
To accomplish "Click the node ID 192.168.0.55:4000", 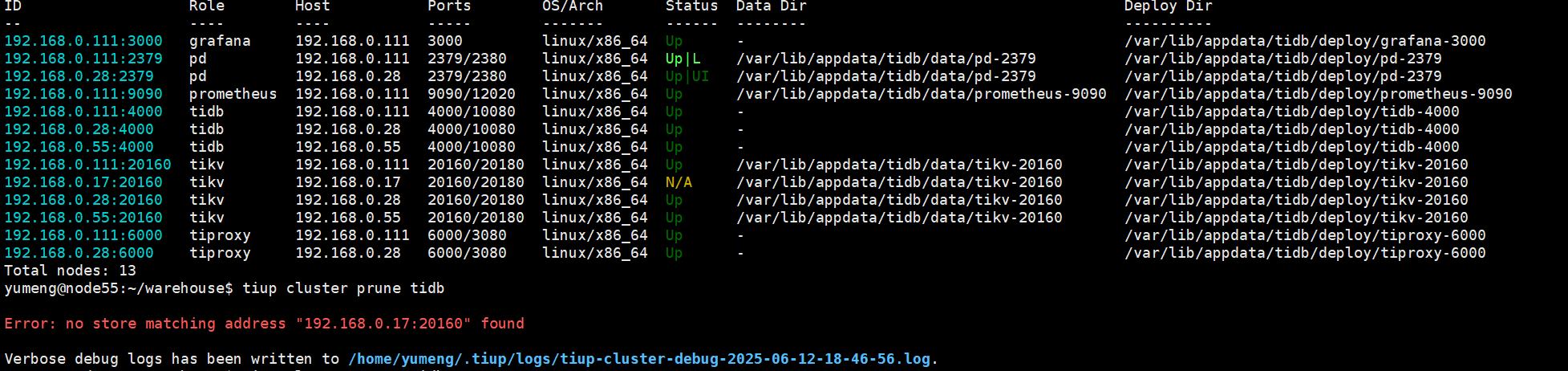I will 79,147.
